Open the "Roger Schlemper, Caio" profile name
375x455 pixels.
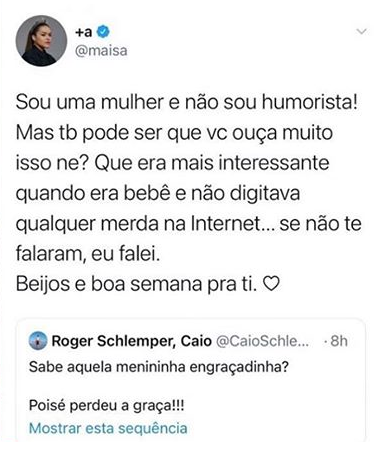pyautogui.click(x=132, y=341)
